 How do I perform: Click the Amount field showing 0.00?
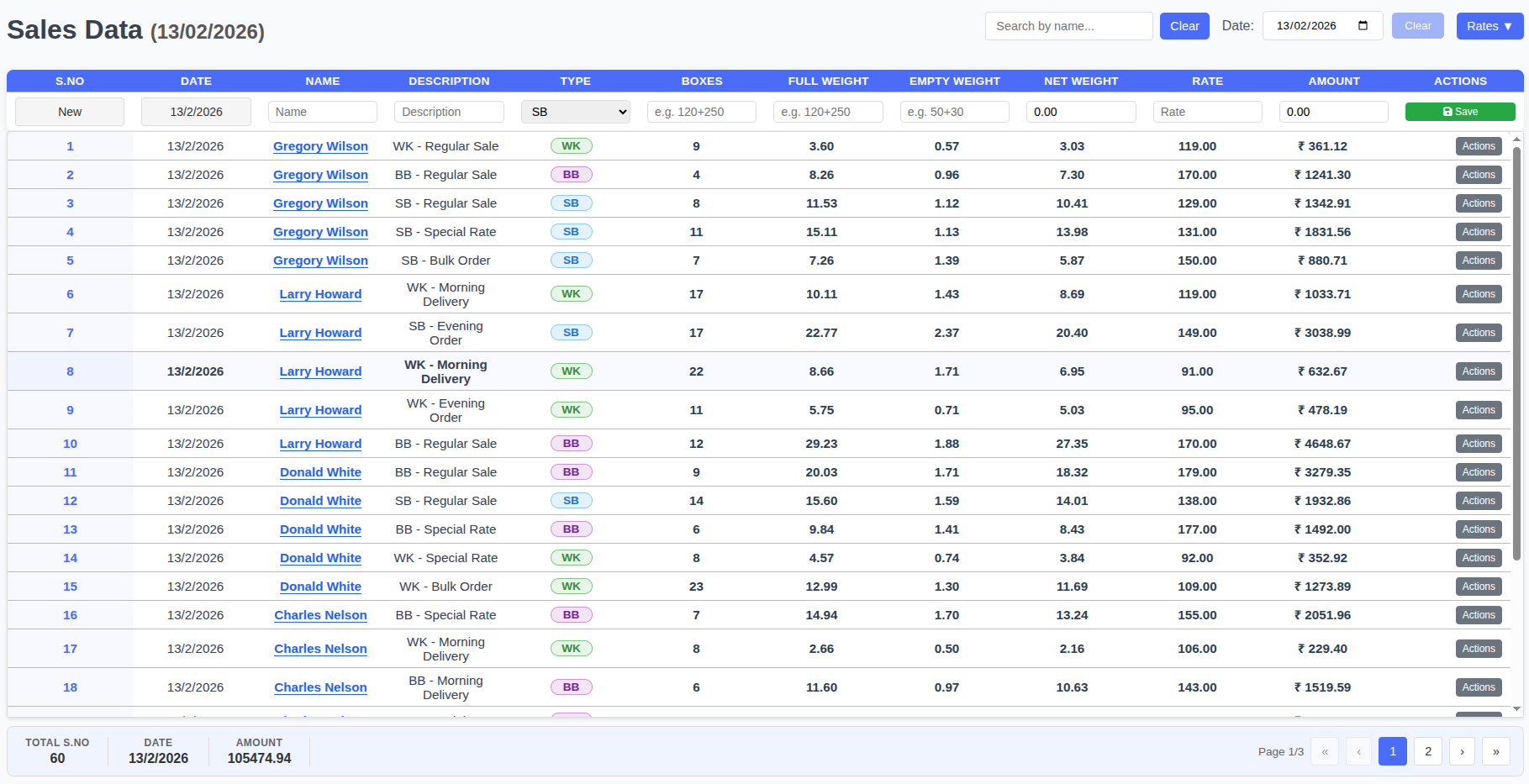[x=1334, y=112]
